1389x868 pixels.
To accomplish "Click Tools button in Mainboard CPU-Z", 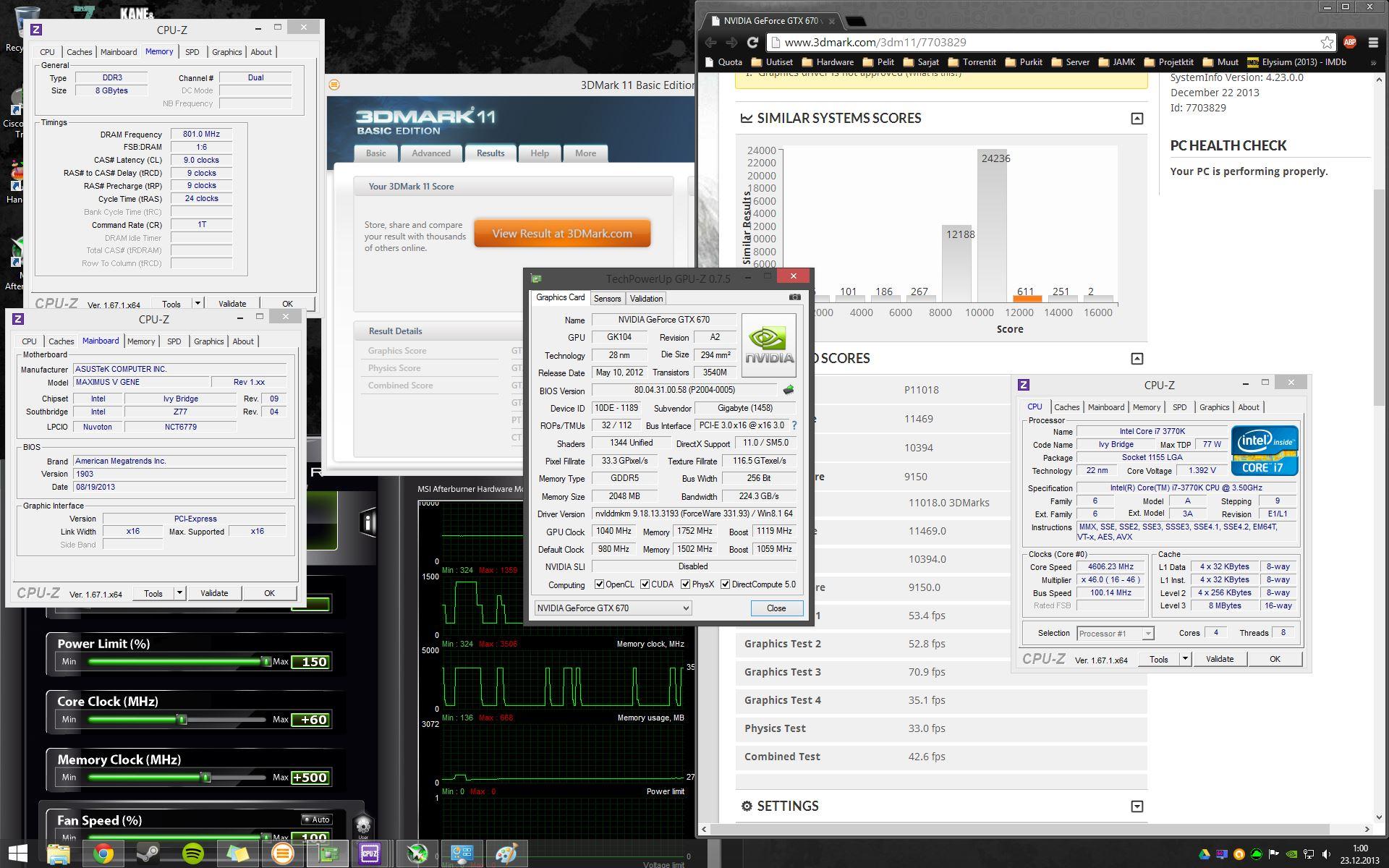I will (153, 593).
